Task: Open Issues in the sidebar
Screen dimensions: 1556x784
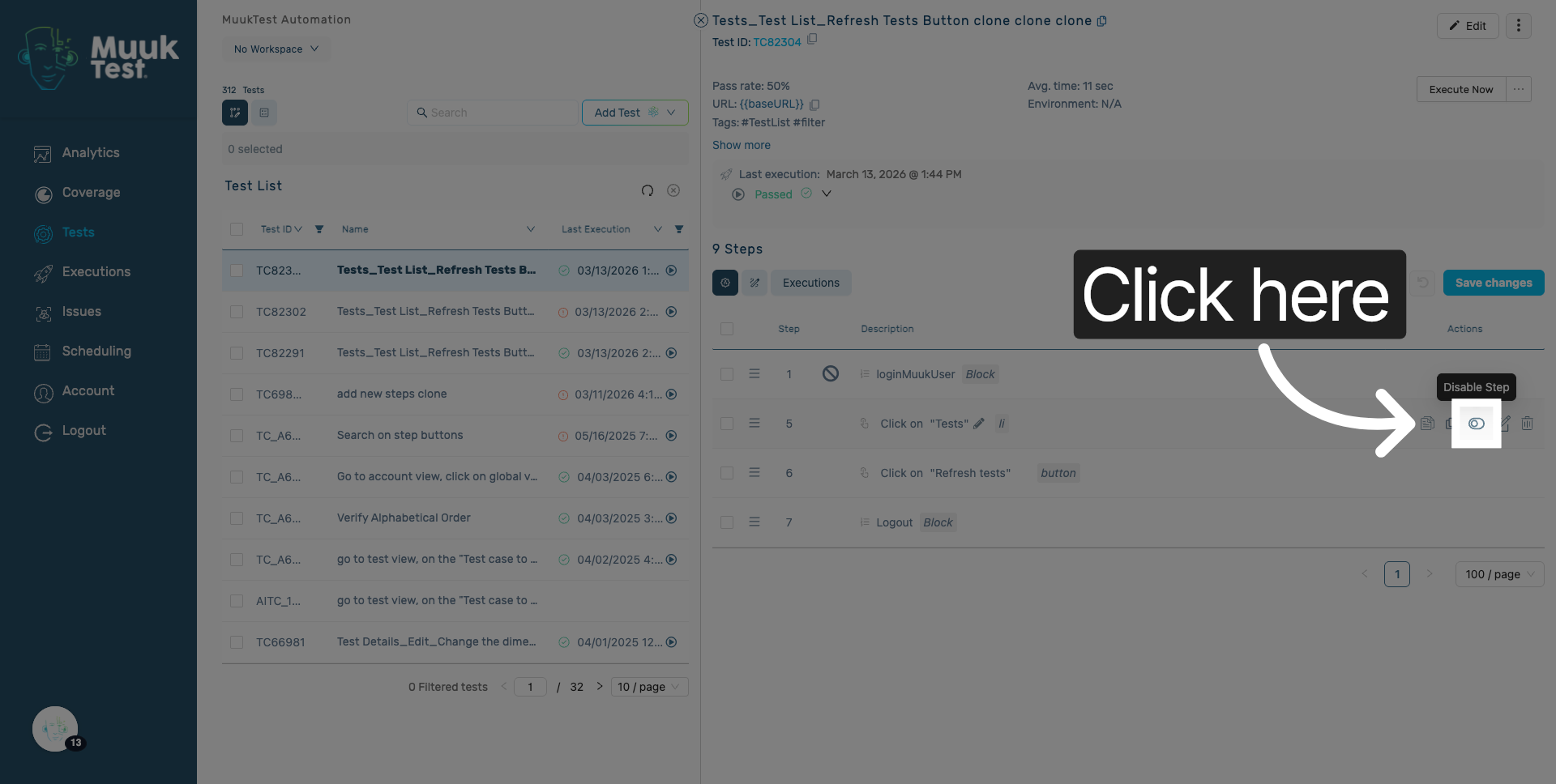Action: [81, 312]
